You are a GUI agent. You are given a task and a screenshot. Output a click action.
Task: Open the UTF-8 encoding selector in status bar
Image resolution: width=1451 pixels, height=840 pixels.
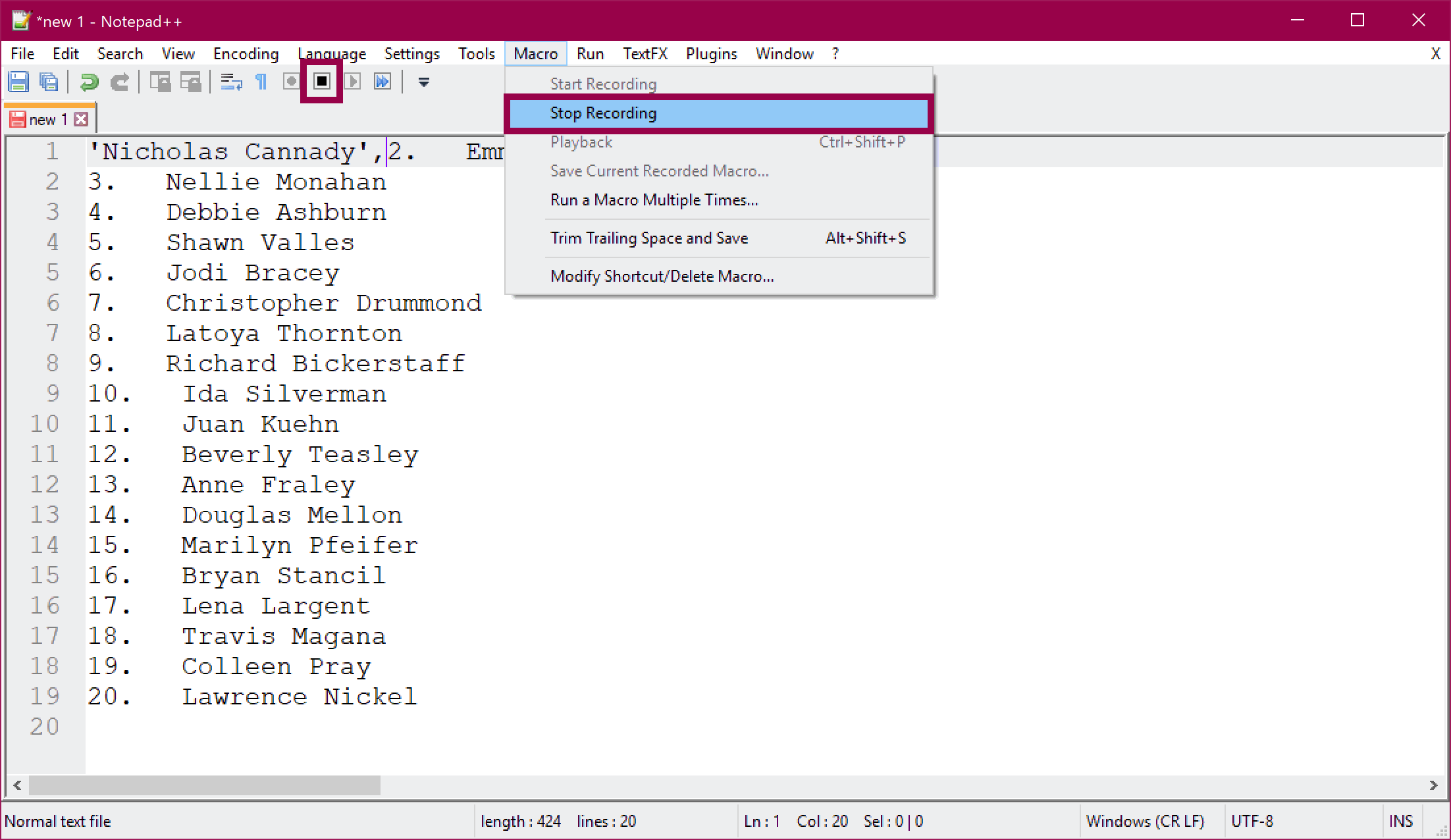coord(1252,821)
